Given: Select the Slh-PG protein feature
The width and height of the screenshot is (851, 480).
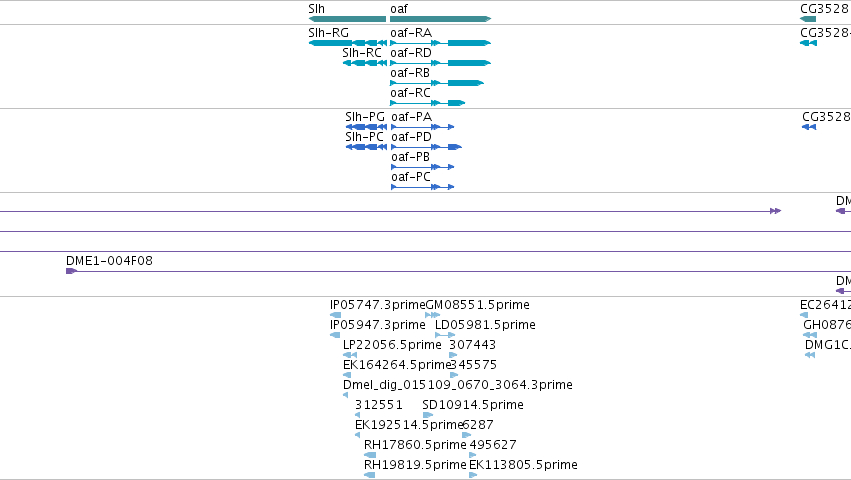Looking at the screenshot, I should pos(366,127).
